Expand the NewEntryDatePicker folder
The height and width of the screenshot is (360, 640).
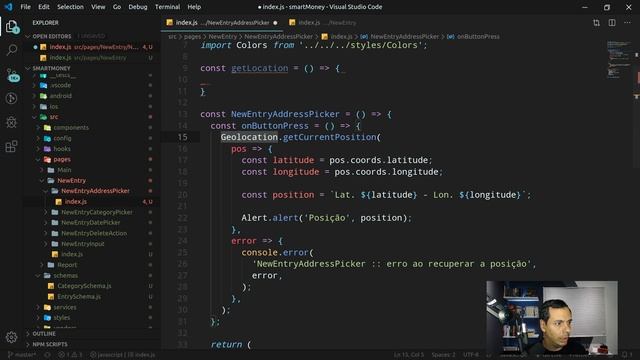pyautogui.click(x=46, y=223)
